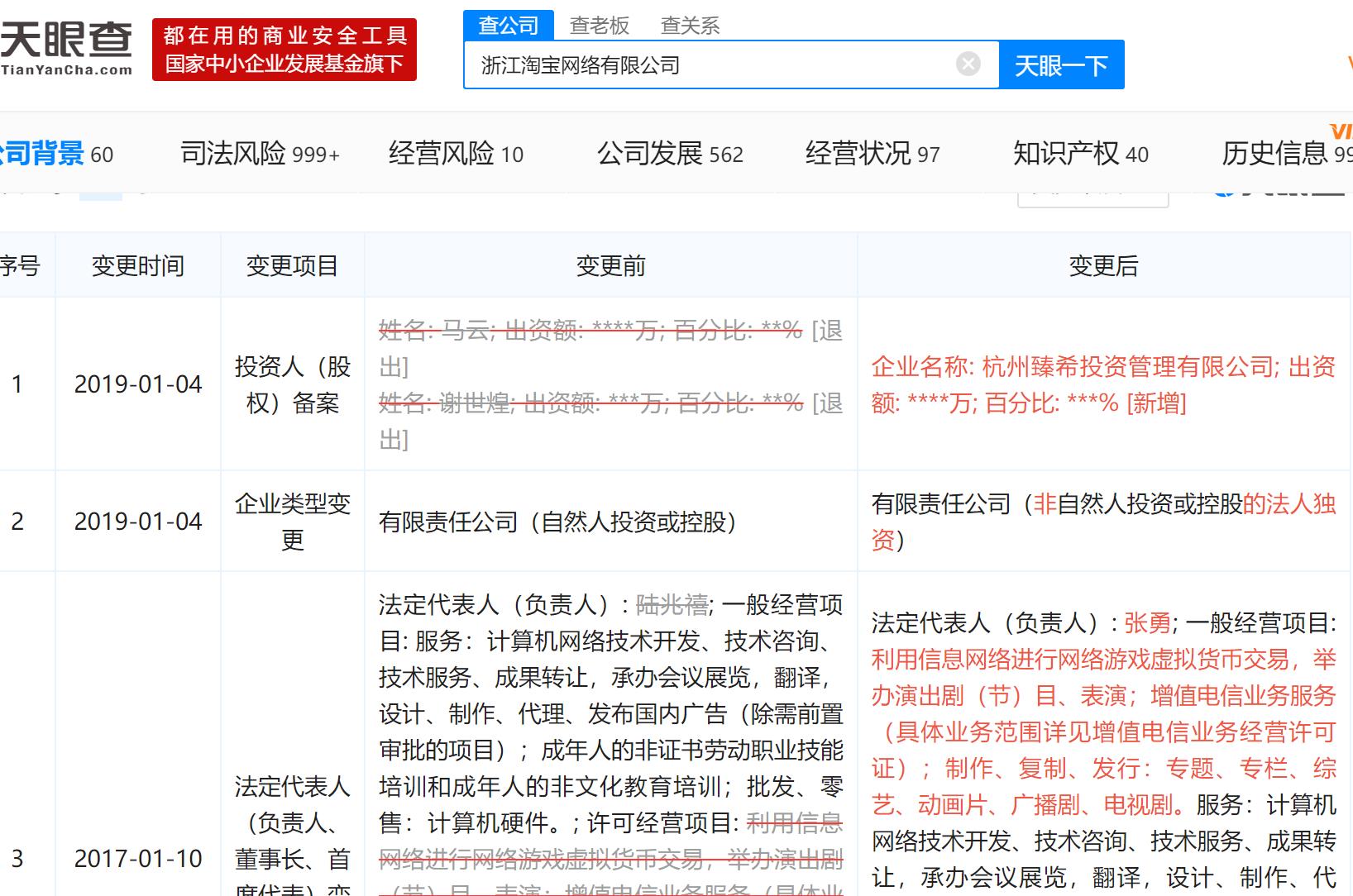Clear the search box using the X icon

click(x=966, y=64)
